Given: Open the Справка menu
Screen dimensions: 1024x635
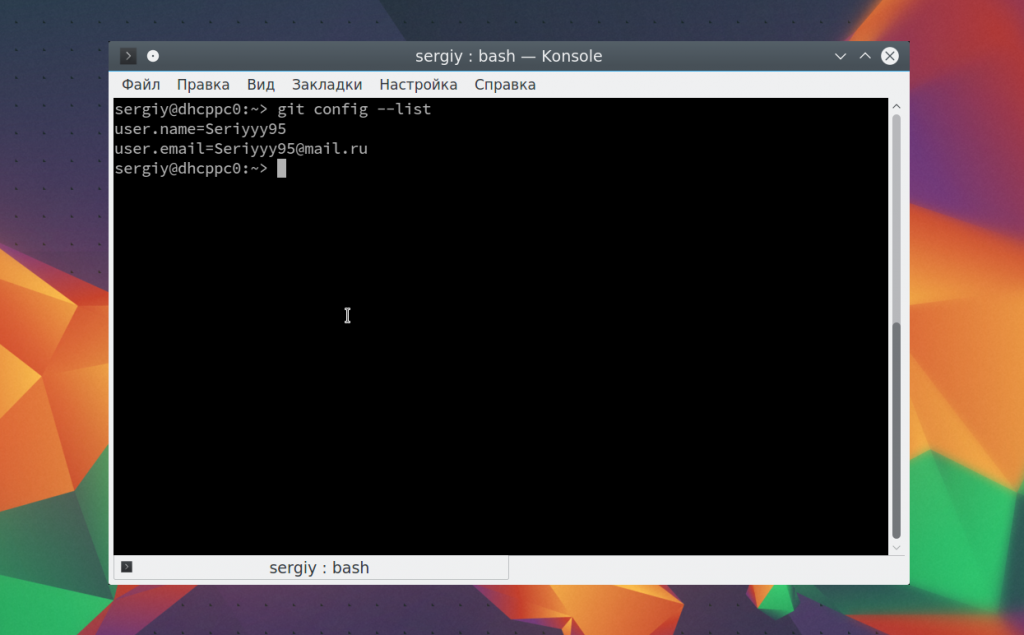Looking at the screenshot, I should coord(505,85).
